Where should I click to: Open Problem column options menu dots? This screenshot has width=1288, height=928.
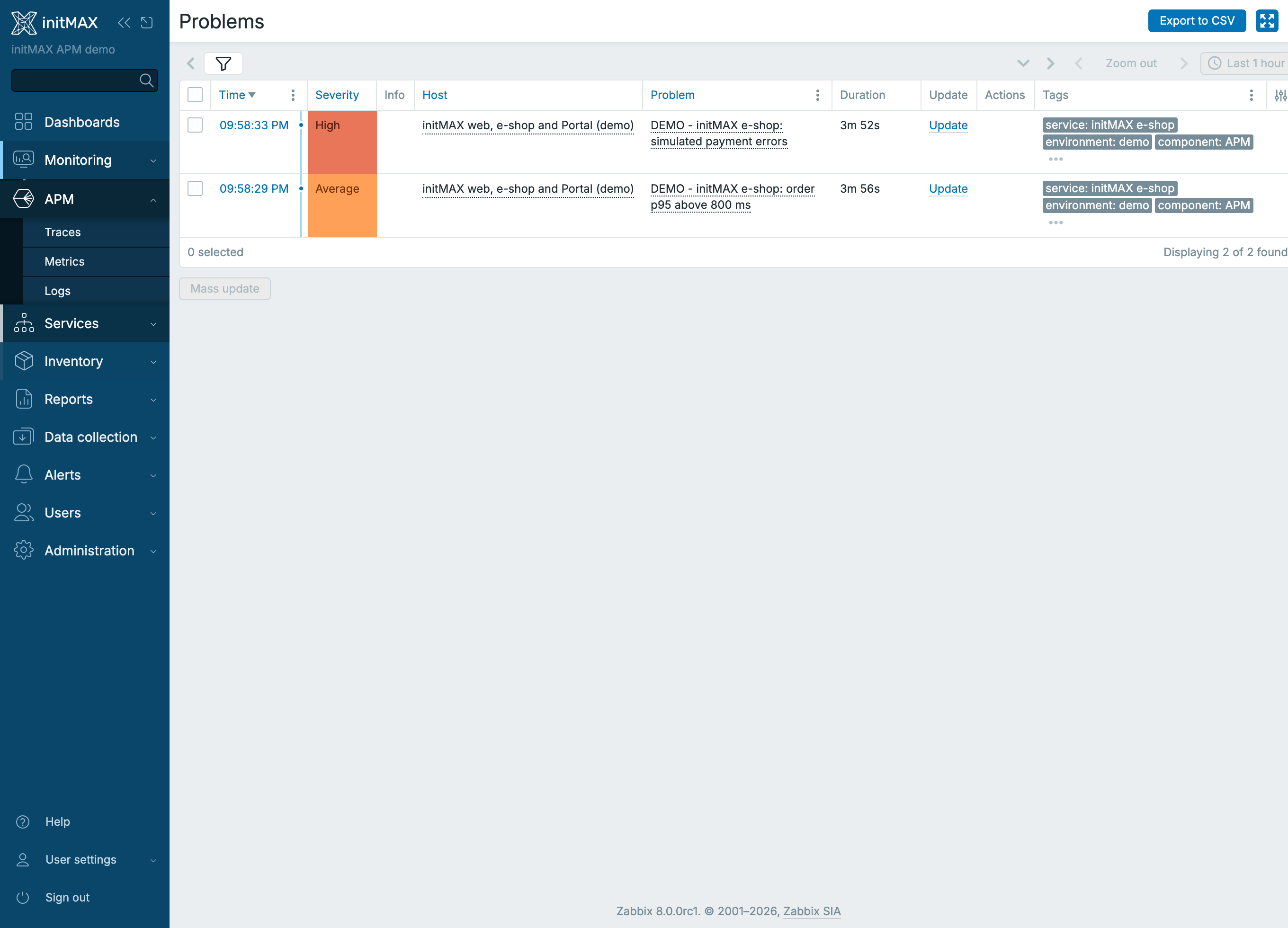tap(818, 95)
